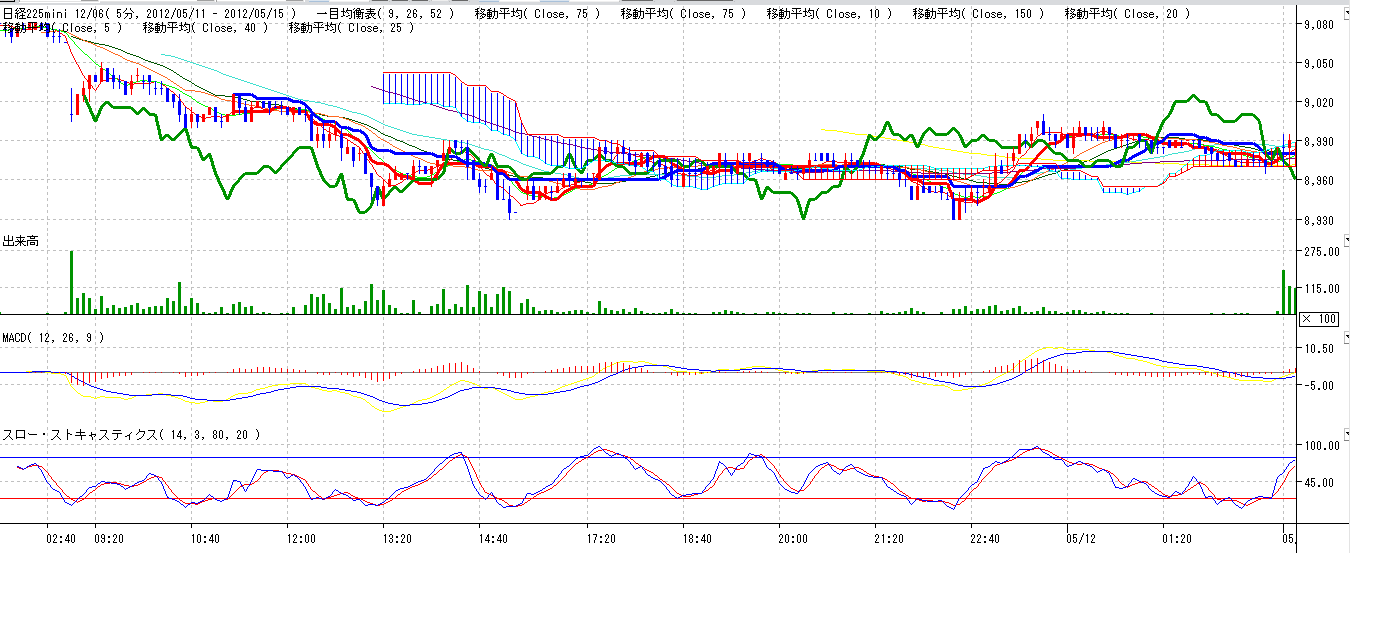Image resolution: width=1376 pixels, height=620 pixels.
Task: Click the 移動平均( Close, 25 ) label
Action: (351, 28)
